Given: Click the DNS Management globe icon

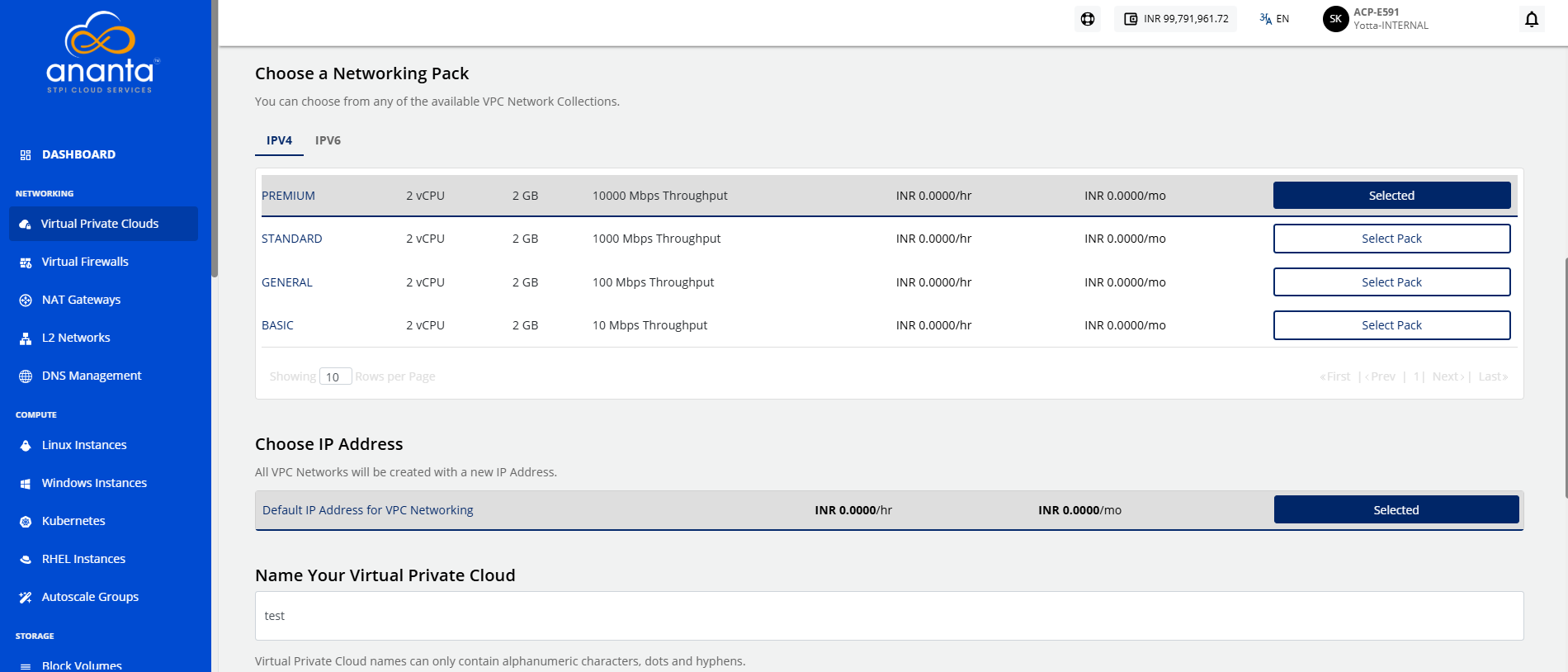Looking at the screenshot, I should click(26, 376).
